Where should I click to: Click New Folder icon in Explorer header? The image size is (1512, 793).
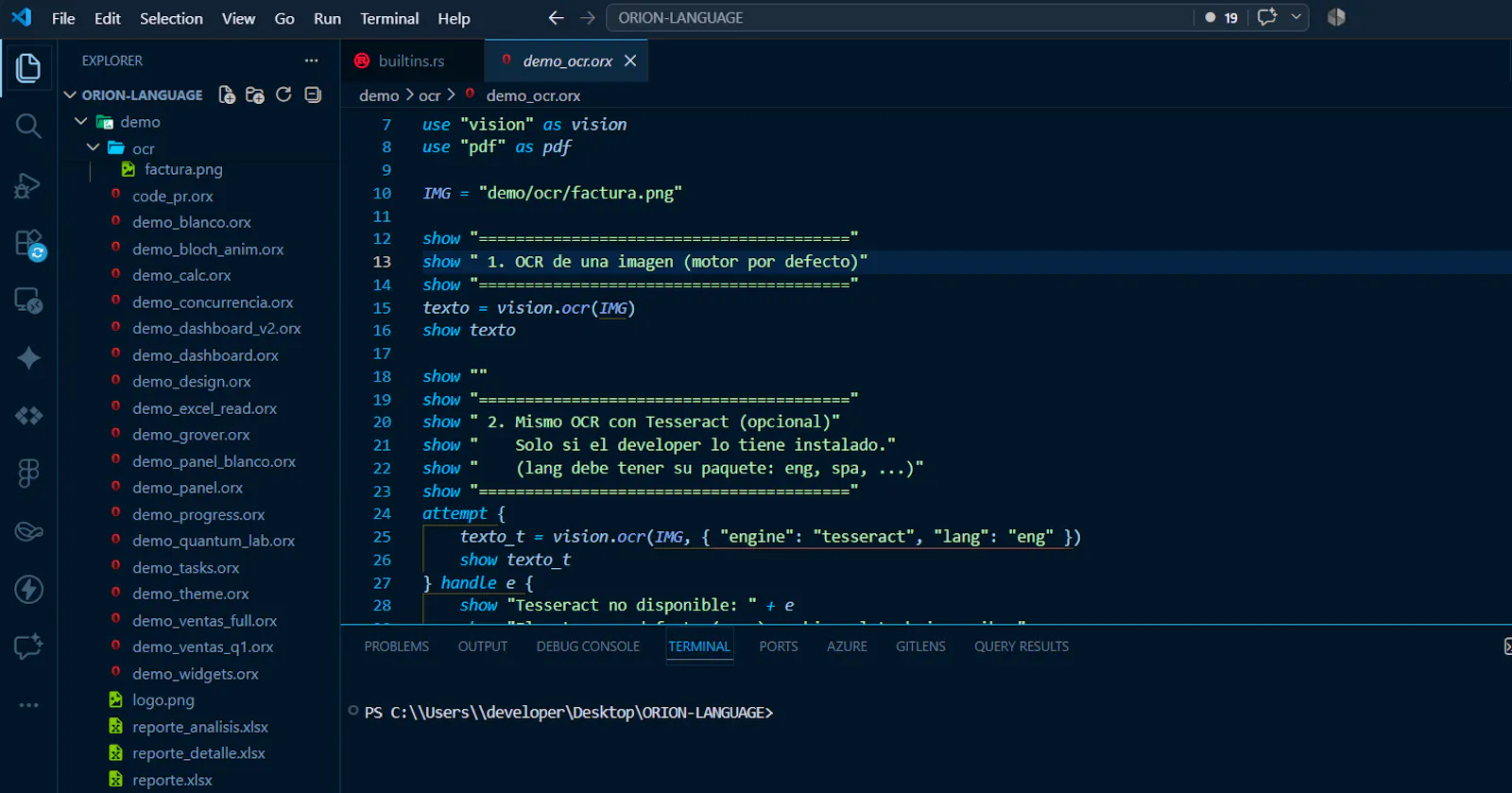(x=255, y=95)
